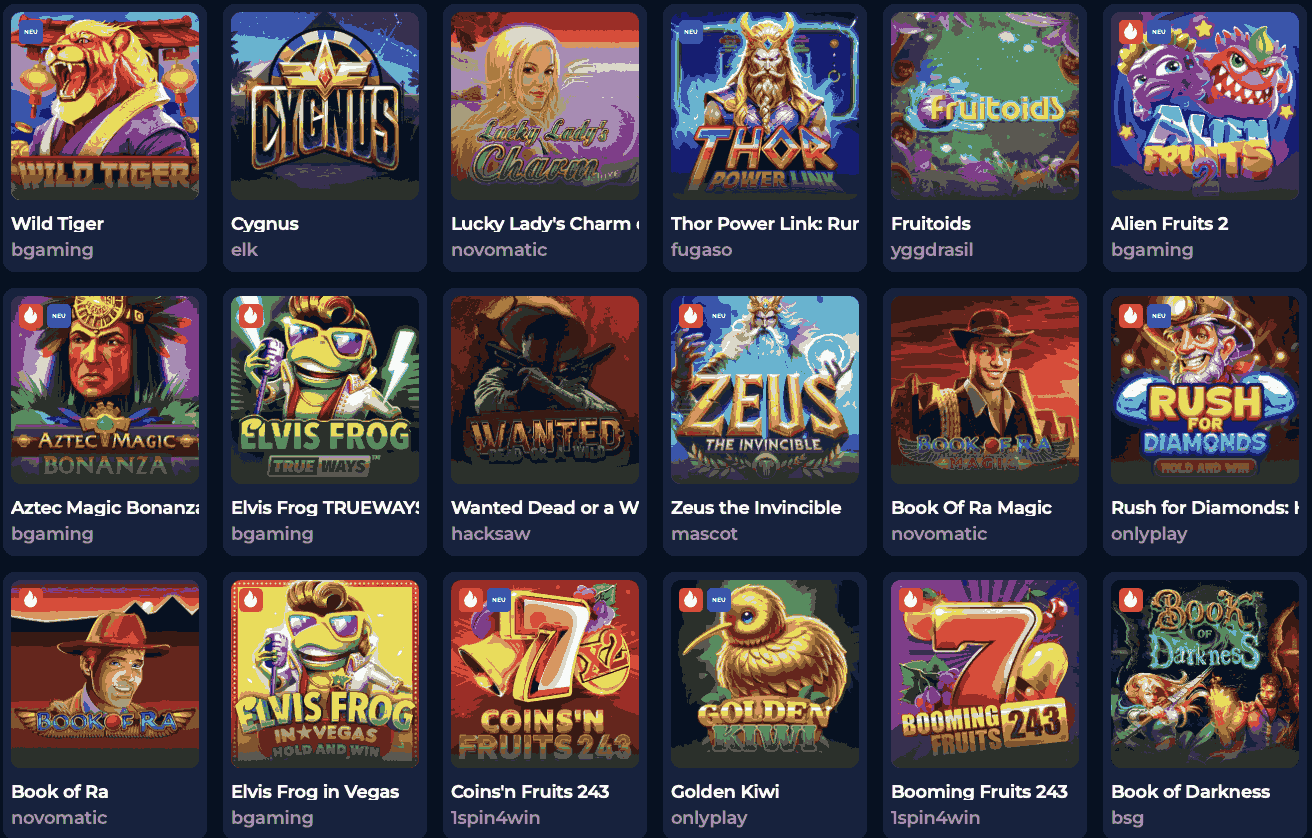The image size is (1312, 838).
Task: Click the yggdrasil provider label under Fruitoids
Action: coord(932,250)
